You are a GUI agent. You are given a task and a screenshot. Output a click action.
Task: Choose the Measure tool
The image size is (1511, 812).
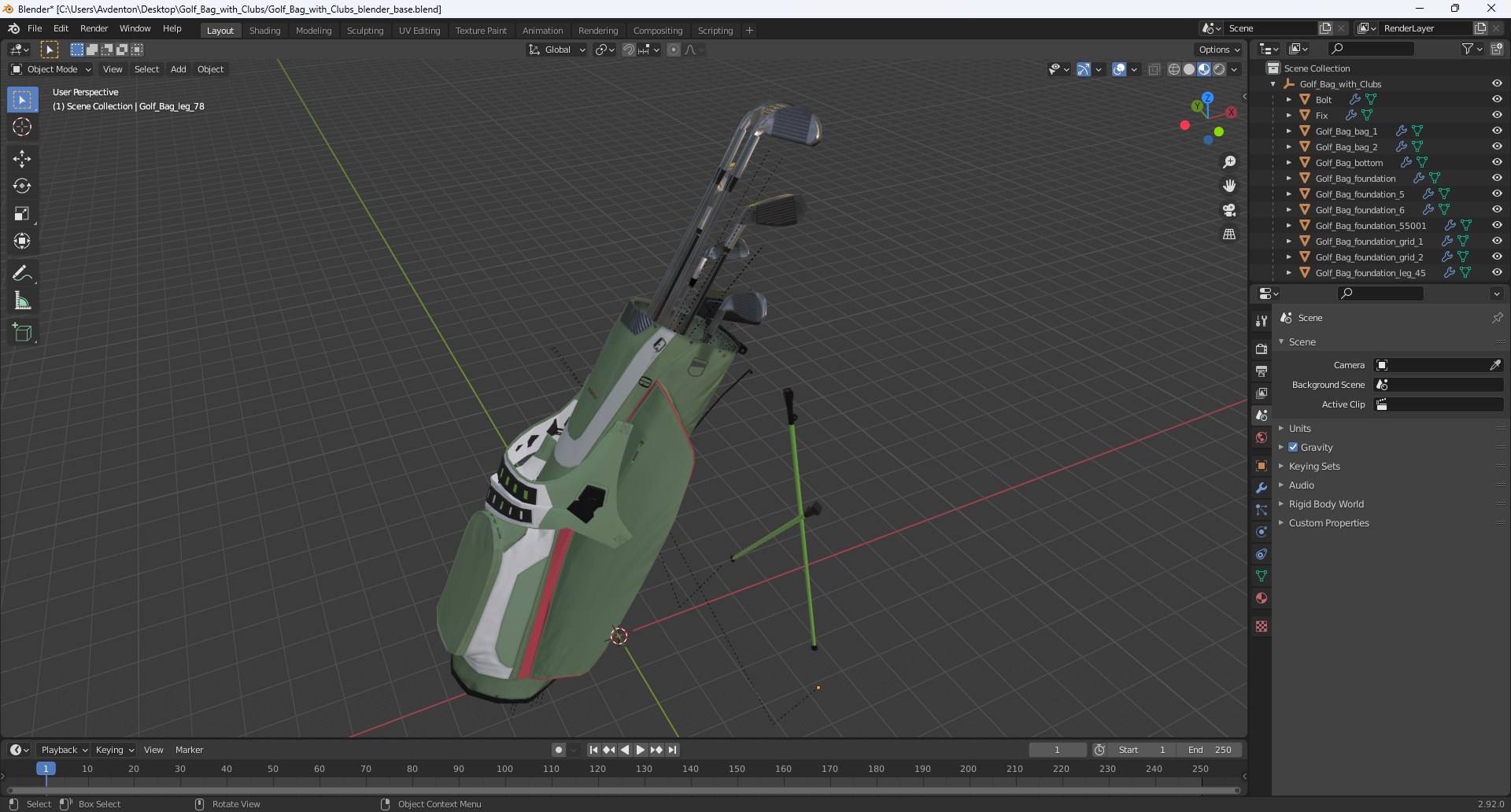tap(22, 301)
